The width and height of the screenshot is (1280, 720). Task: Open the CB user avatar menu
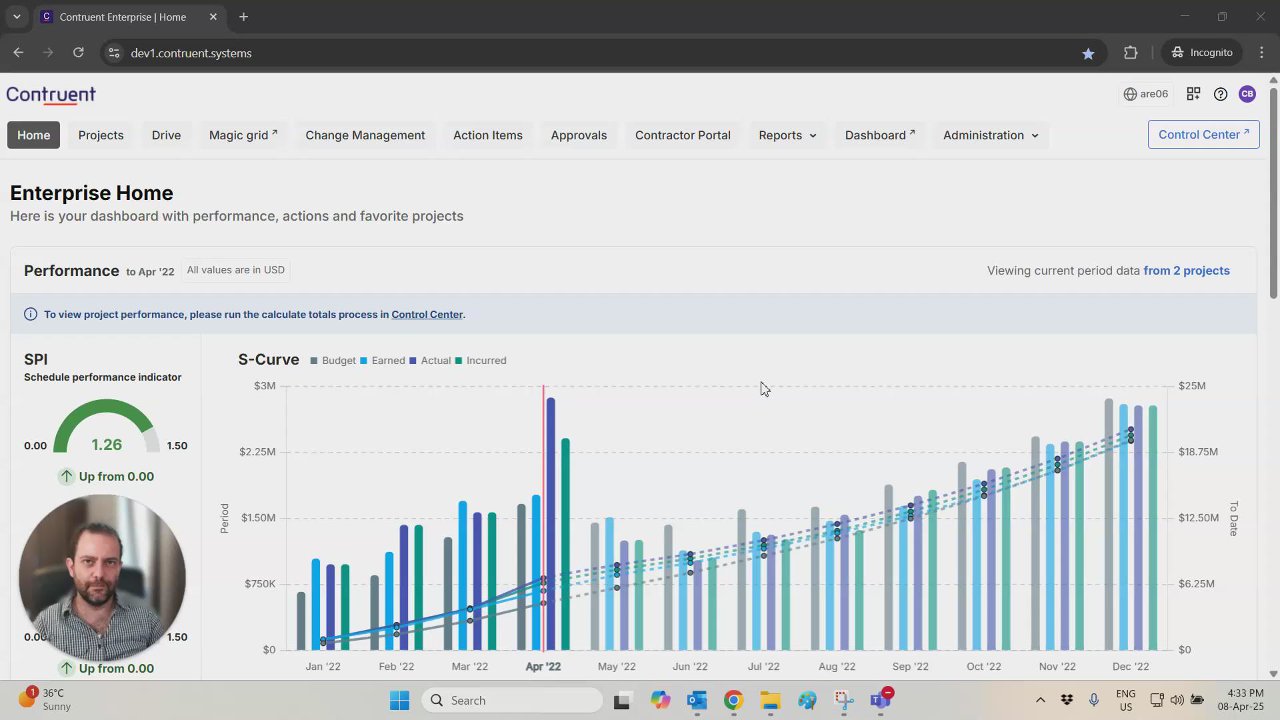point(1247,94)
